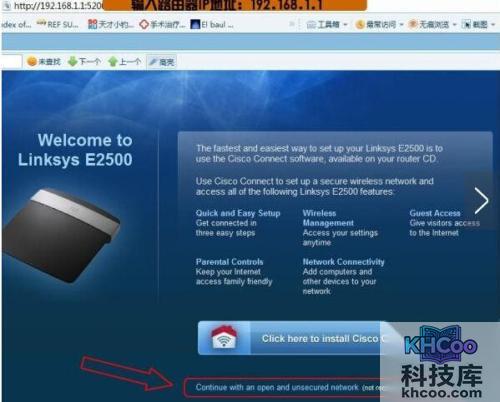
Task: Click 'Access your settings anytime' text
Action: point(340,238)
